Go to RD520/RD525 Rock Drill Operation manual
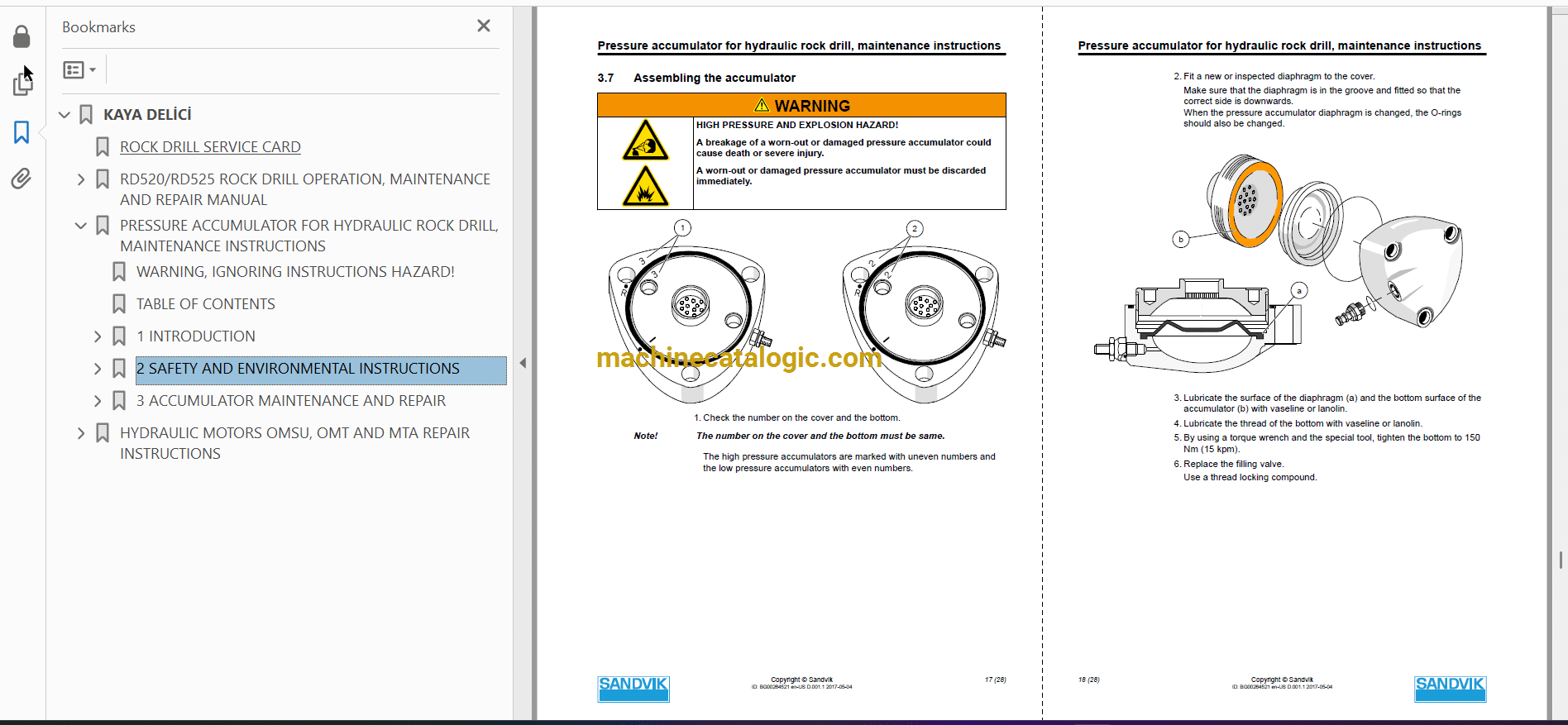The height and width of the screenshot is (725, 1568). tap(305, 189)
